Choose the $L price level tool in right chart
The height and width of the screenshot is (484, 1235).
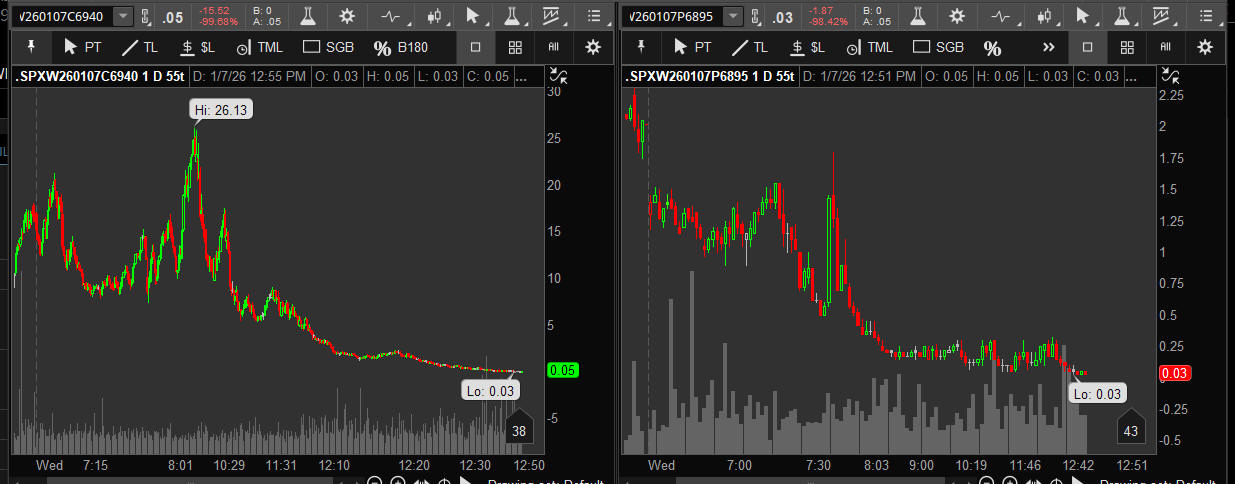coord(808,47)
